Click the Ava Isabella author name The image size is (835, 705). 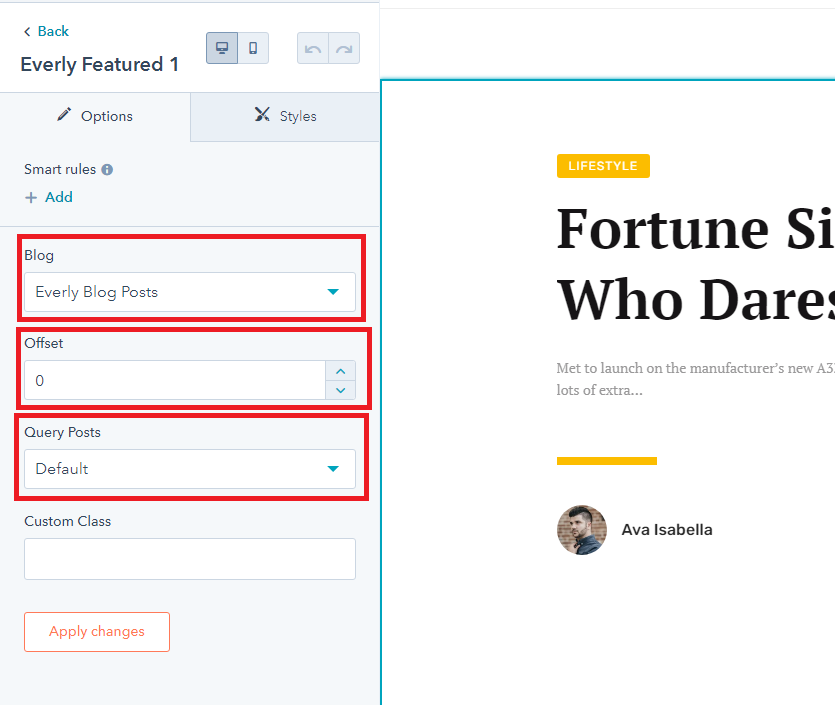tap(667, 530)
